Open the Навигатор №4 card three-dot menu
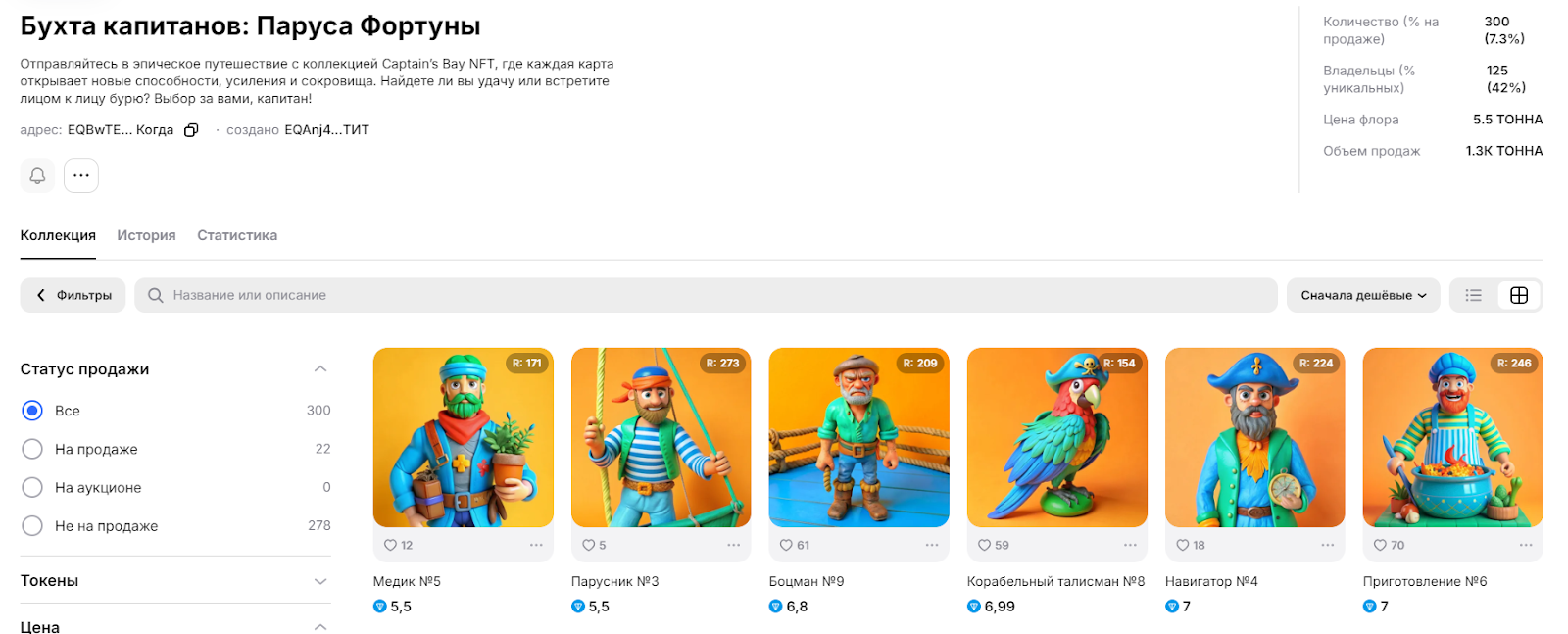This screenshot has height=634, width=1568. click(1328, 545)
